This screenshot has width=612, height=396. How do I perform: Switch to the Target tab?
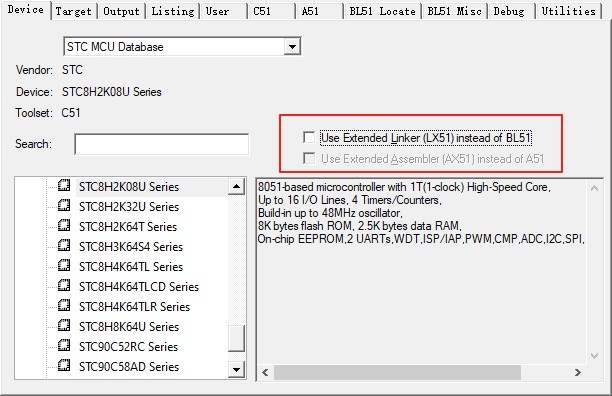(x=73, y=11)
